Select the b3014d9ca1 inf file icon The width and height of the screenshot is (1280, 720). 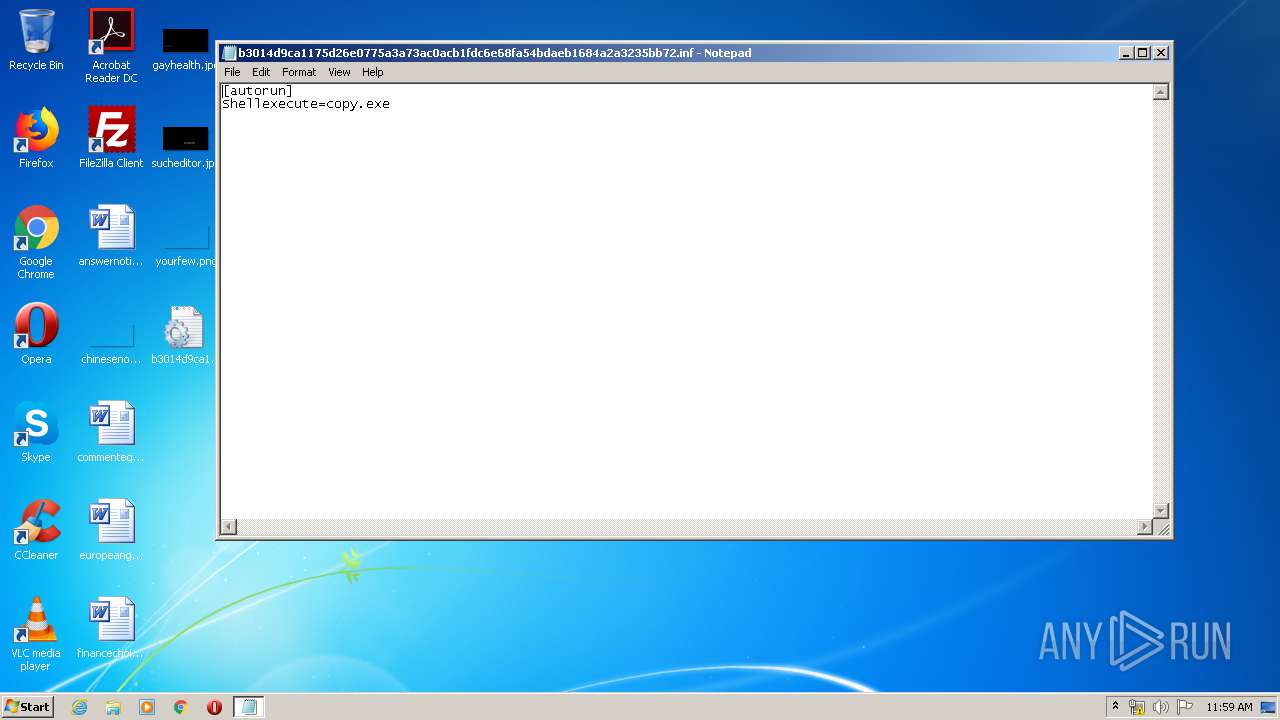pos(183,334)
